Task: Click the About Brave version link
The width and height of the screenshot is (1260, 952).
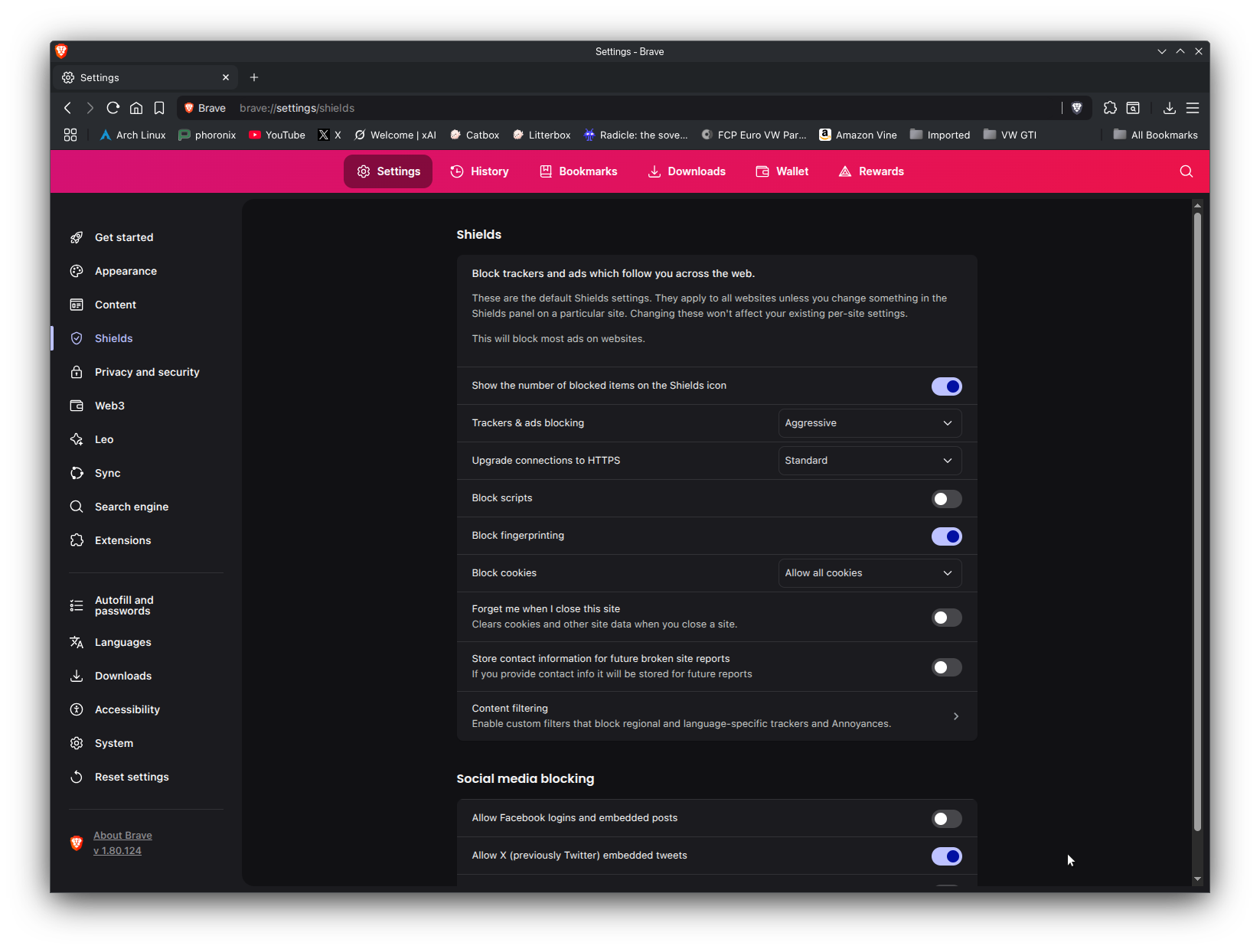Action: [122, 843]
